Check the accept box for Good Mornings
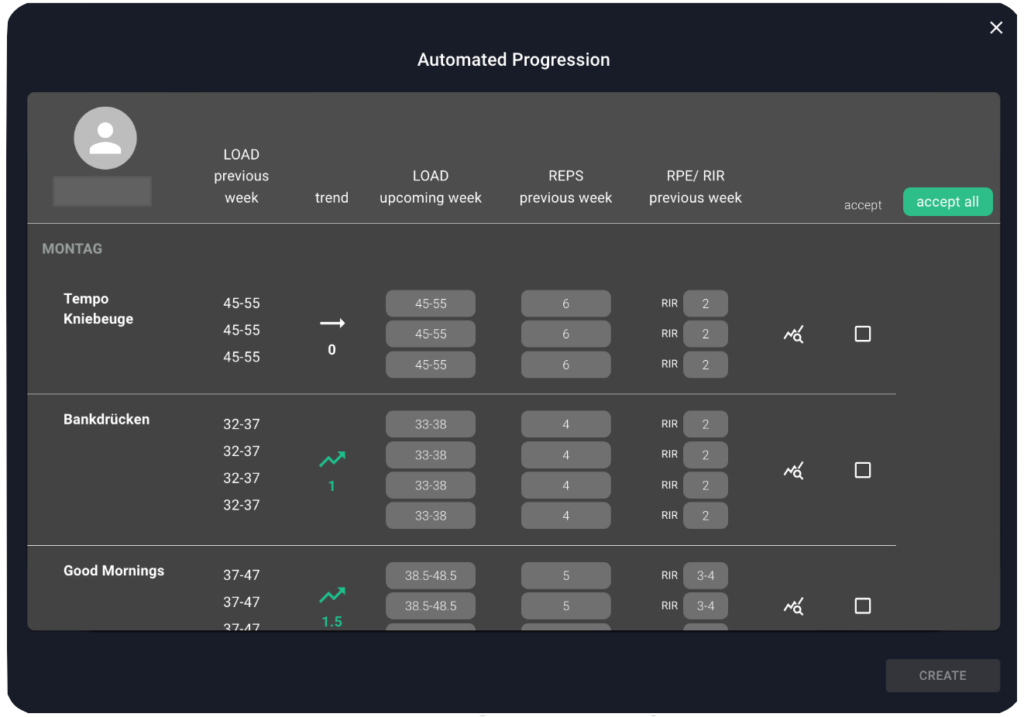Viewport: 1024px width, 717px height. coord(863,606)
